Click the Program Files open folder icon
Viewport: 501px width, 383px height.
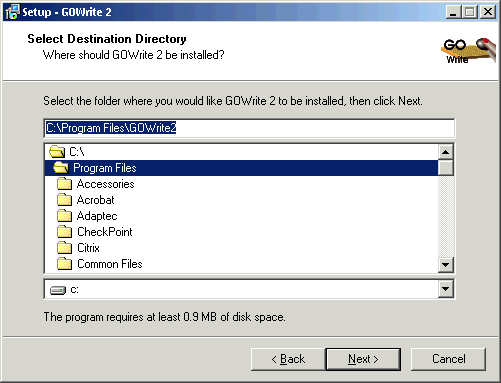tap(61, 168)
